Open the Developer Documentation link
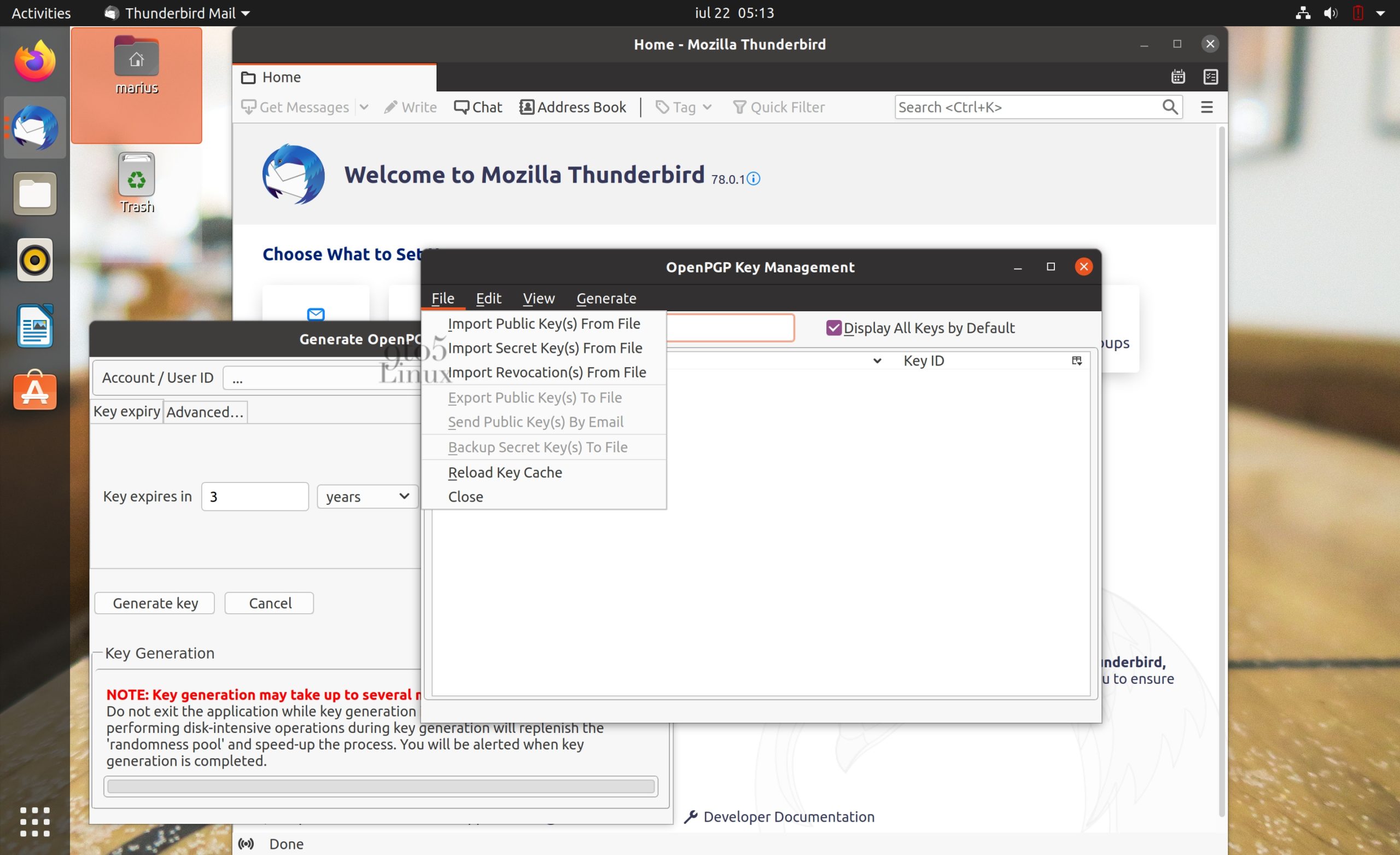The image size is (1400, 855). [x=788, y=816]
